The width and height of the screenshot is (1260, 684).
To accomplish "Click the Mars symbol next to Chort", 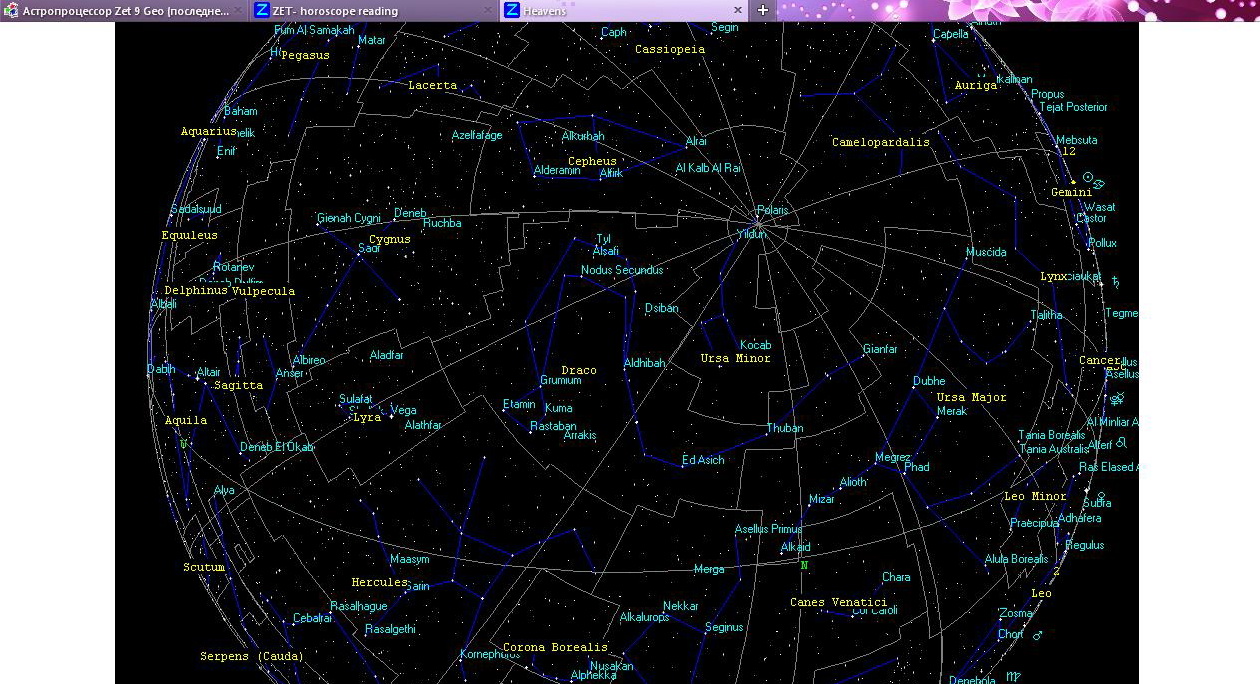I will click(1038, 635).
